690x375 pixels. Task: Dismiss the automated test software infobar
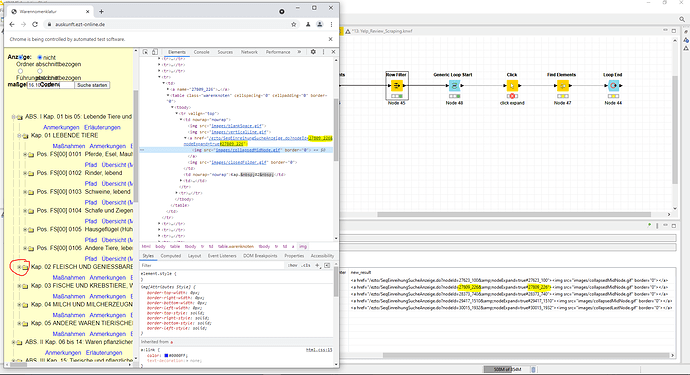pos(330,39)
